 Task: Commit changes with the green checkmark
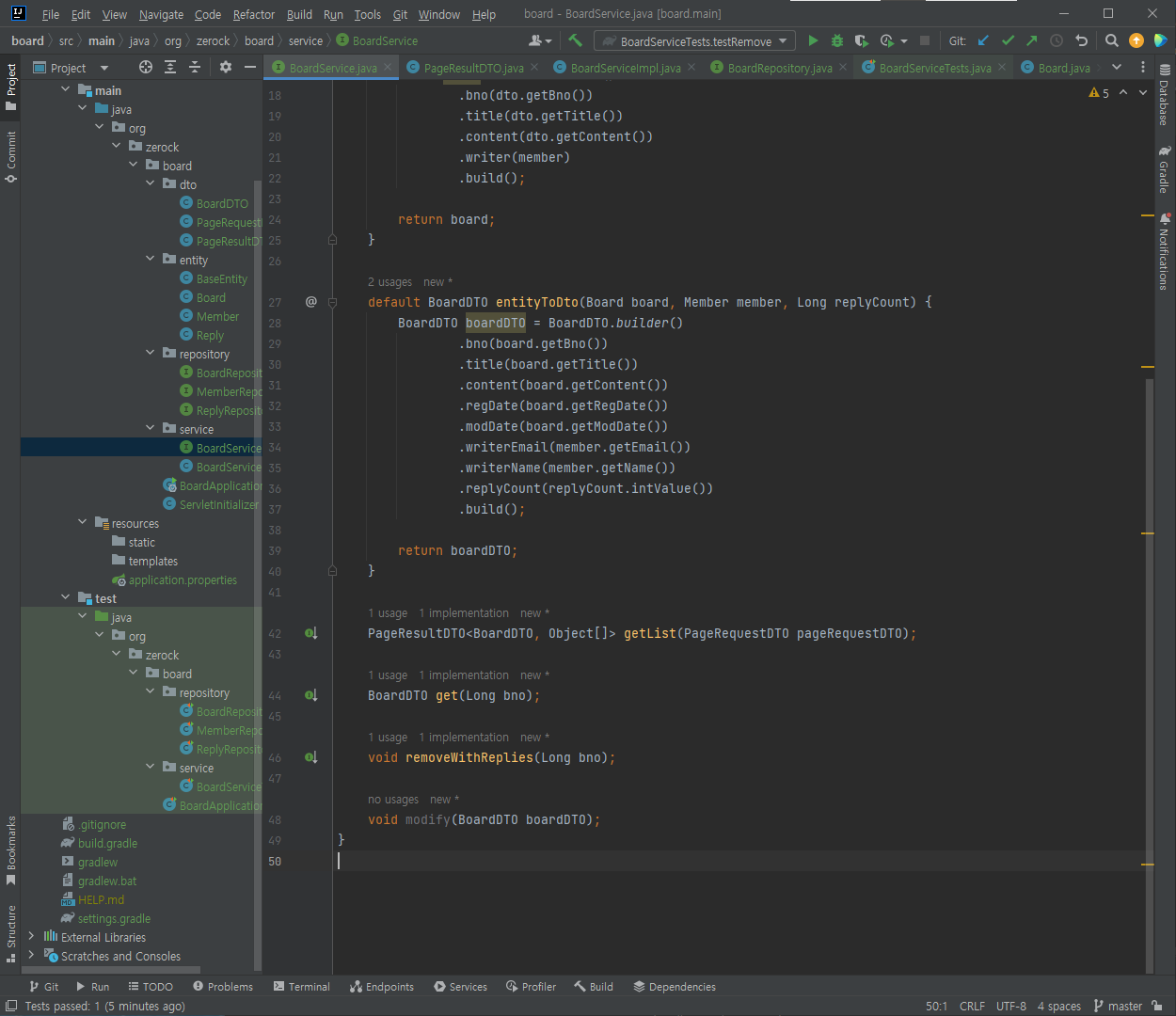[x=1008, y=40]
